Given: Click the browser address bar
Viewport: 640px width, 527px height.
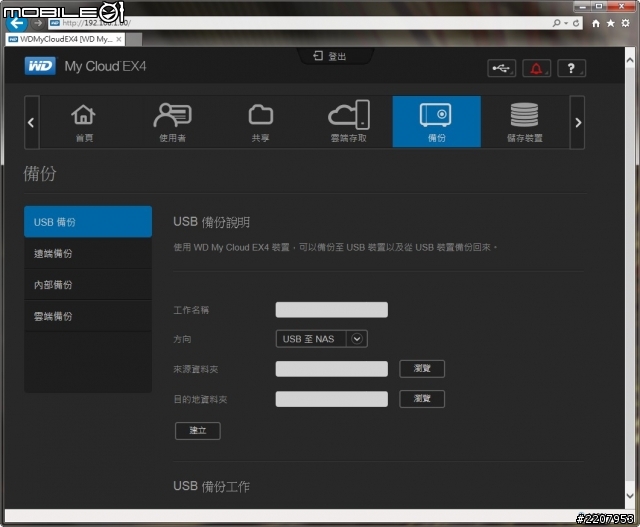Looking at the screenshot, I should tap(300, 23).
